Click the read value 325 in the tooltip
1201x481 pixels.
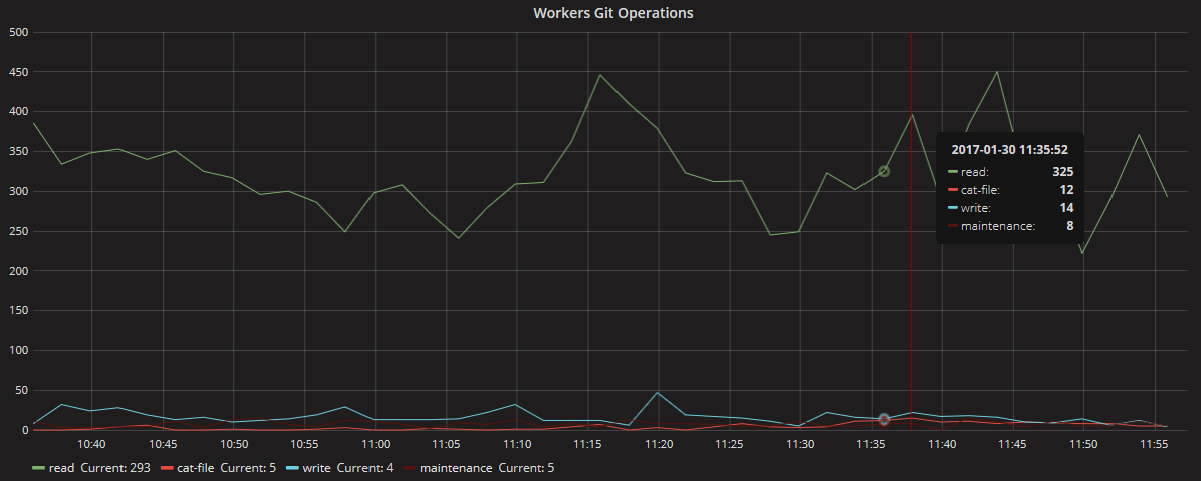(x=1062, y=172)
